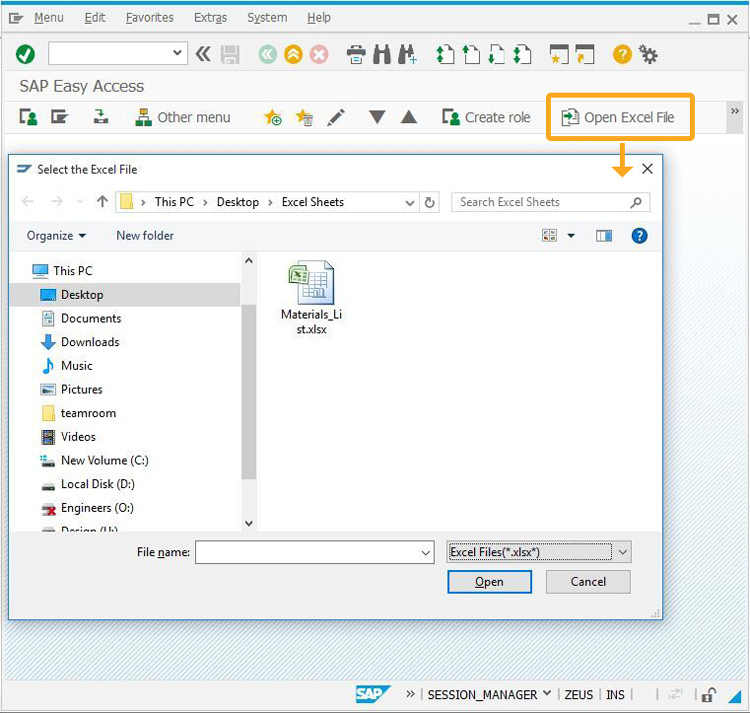The image size is (750, 713).
Task: Open the Organize dropdown
Action: point(56,236)
